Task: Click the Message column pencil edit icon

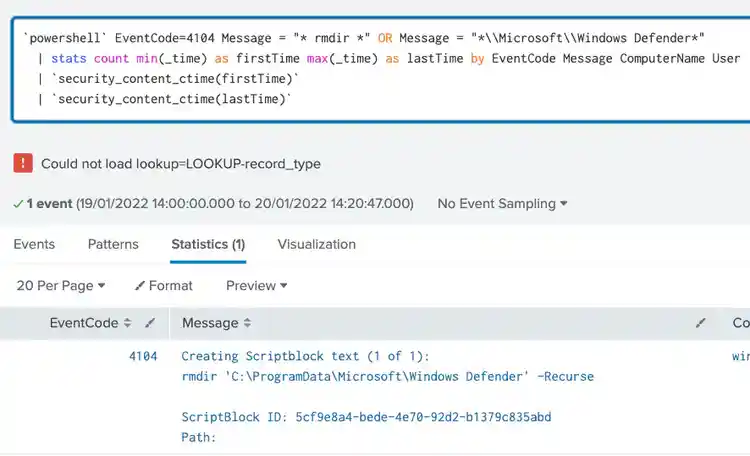Action: tap(701, 323)
